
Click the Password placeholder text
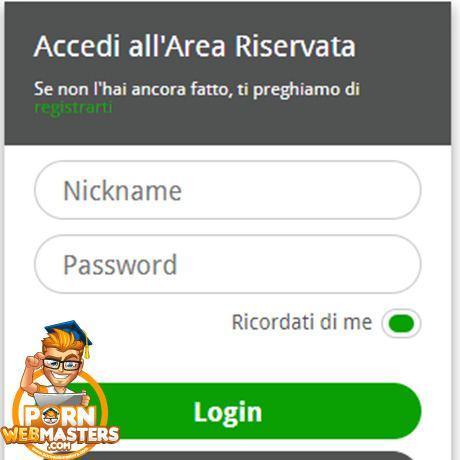120,265
